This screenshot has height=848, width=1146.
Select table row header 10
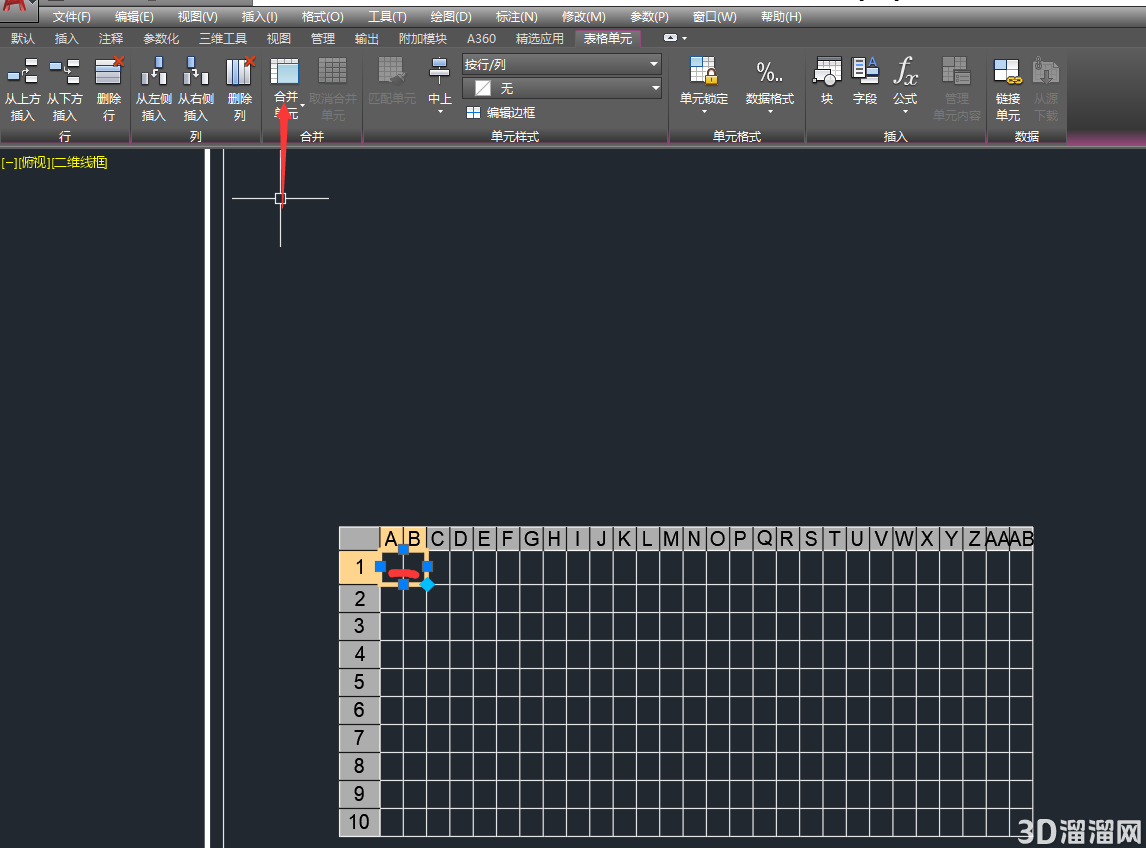click(359, 822)
